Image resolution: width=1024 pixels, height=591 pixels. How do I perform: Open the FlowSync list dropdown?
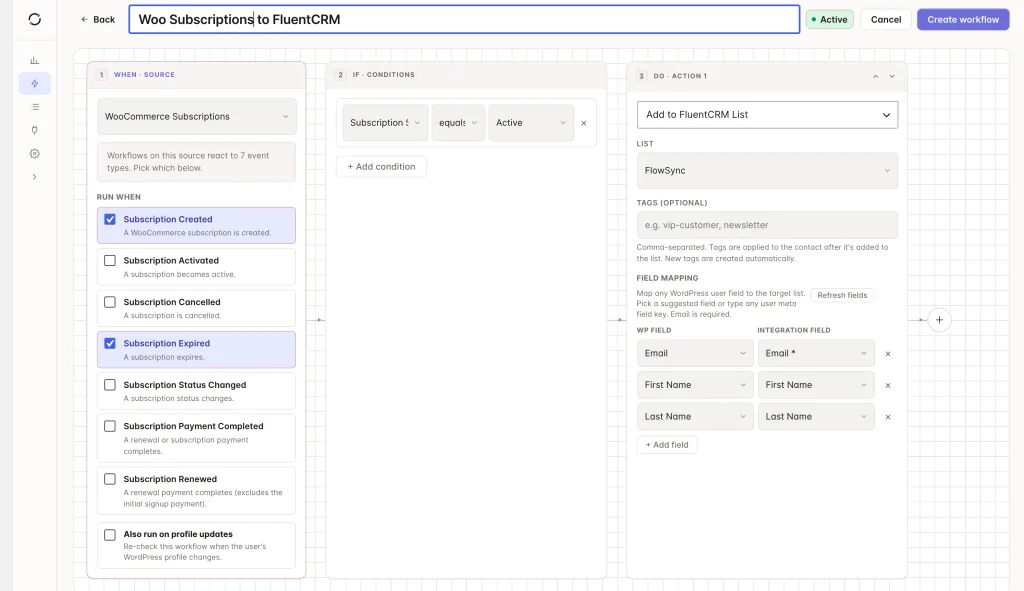click(x=767, y=170)
